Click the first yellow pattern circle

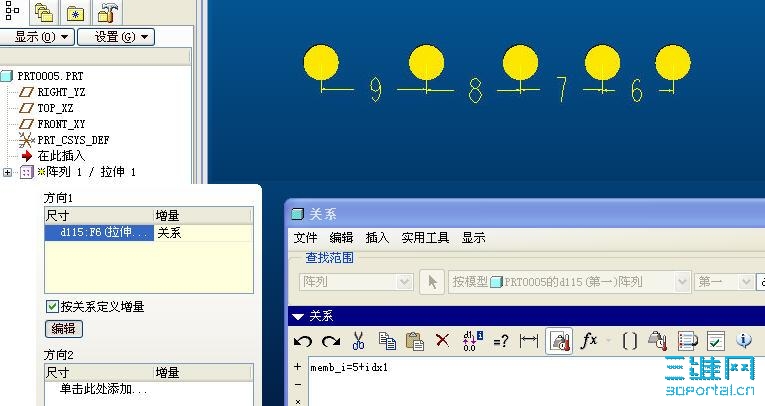[321, 62]
